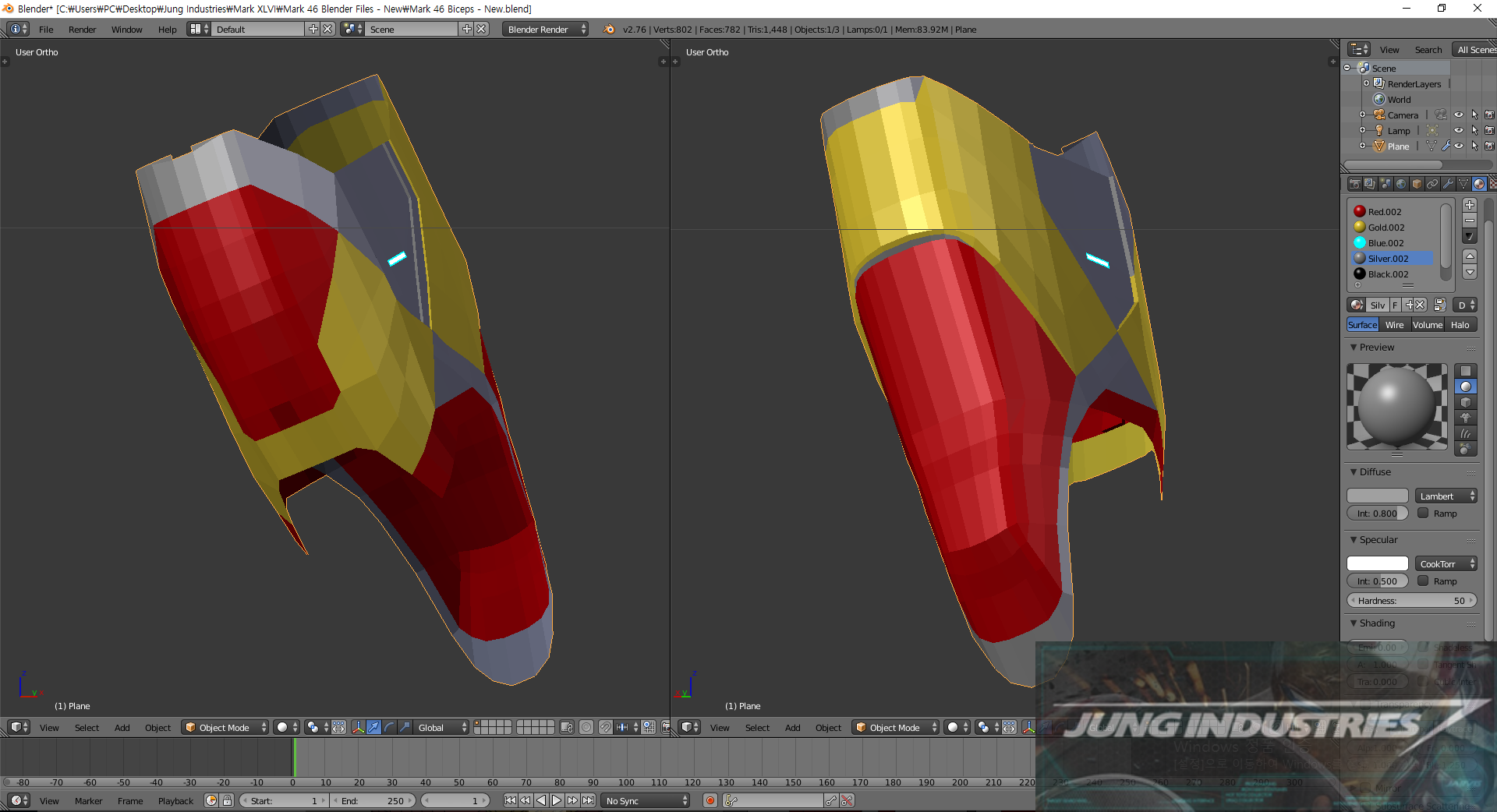Toggle Camera selectability arrow in outliner
The width and height of the screenshot is (1497, 812).
1474,115
